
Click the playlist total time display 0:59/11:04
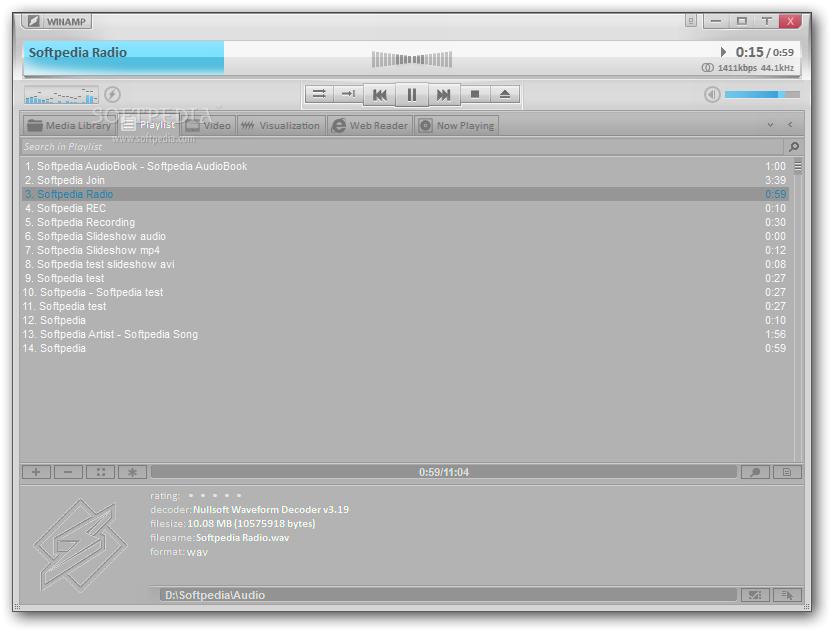coord(444,472)
